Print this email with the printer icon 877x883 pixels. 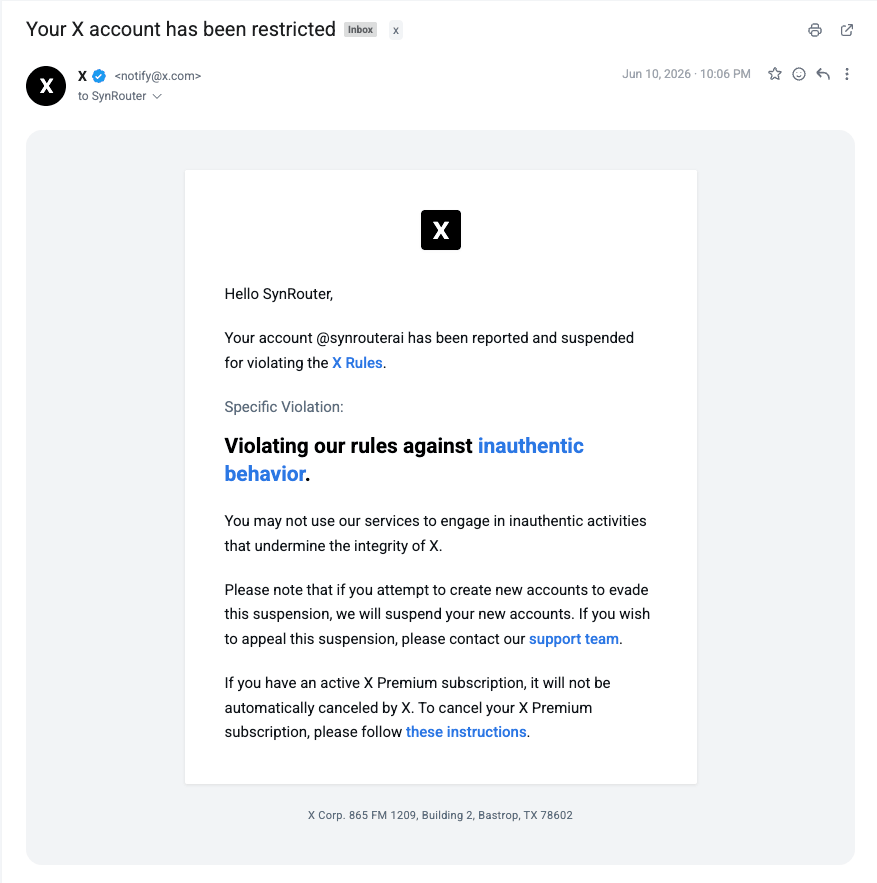(x=814, y=30)
